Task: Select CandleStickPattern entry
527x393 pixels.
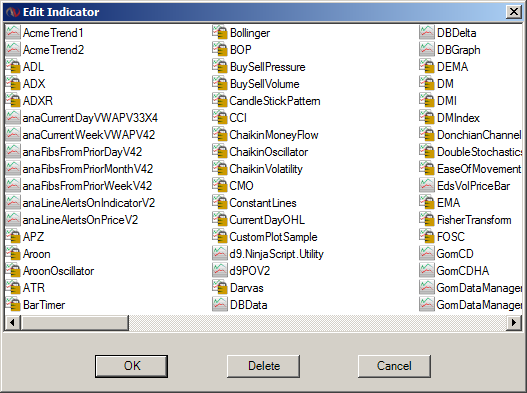Action: tap(275, 101)
